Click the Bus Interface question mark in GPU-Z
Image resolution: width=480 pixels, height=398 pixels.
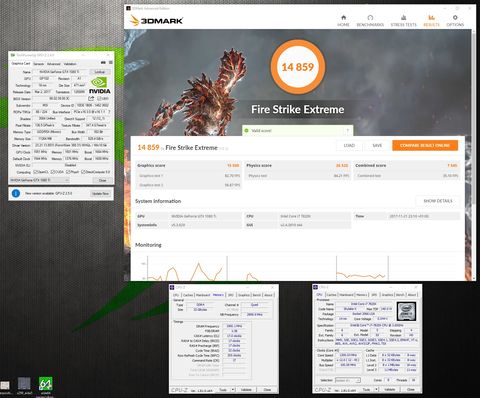coord(109,112)
